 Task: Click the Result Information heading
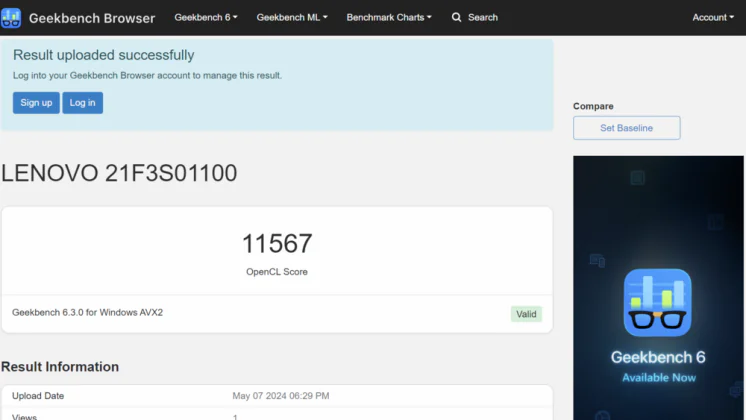click(x=60, y=367)
